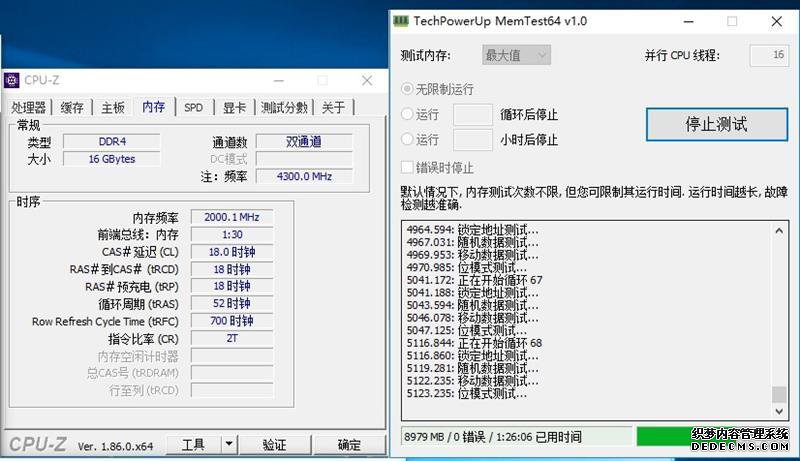Click the log scrollbar up arrow
This screenshot has width=800, height=461.
[x=779, y=231]
